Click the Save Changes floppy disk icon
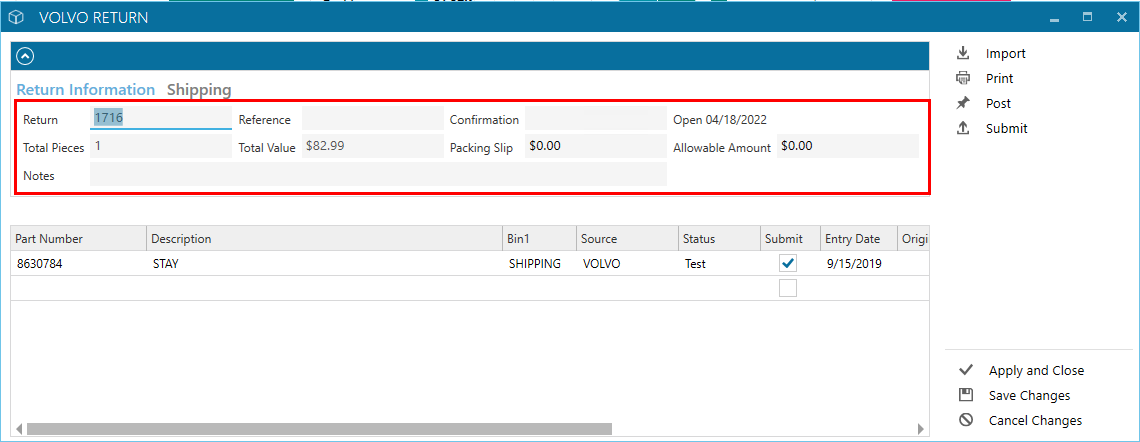The image size is (1140, 442). pyautogui.click(x=966, y=395)
